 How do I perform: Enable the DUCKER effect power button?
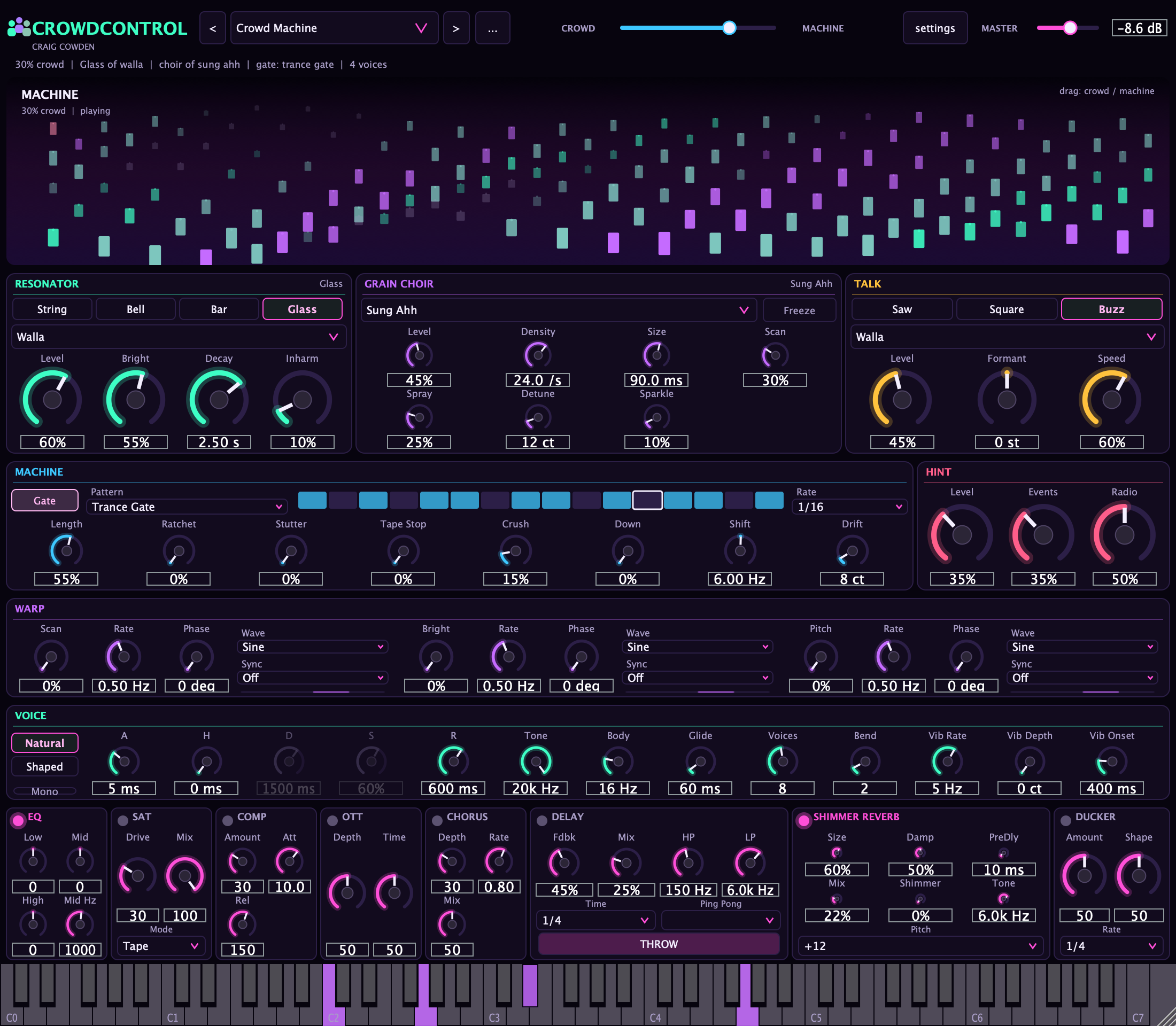point(1065,820)
